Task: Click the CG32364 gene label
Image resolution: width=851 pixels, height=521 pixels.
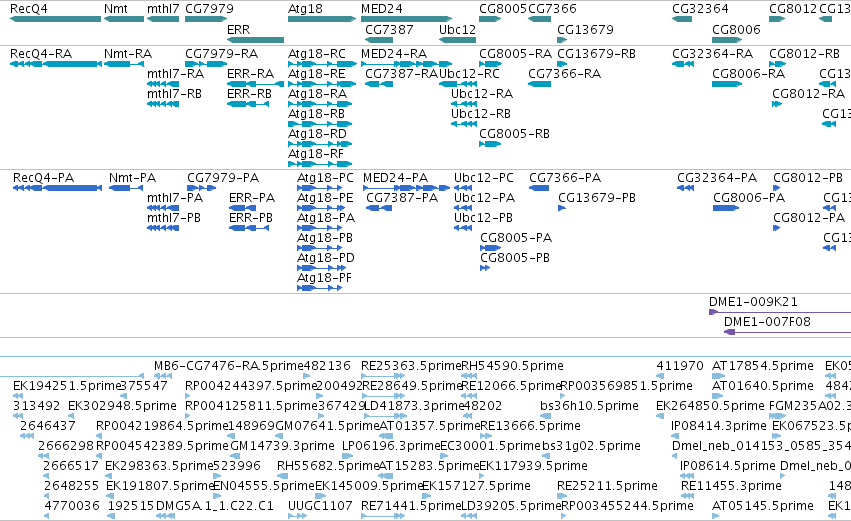Action: [700, 9]
